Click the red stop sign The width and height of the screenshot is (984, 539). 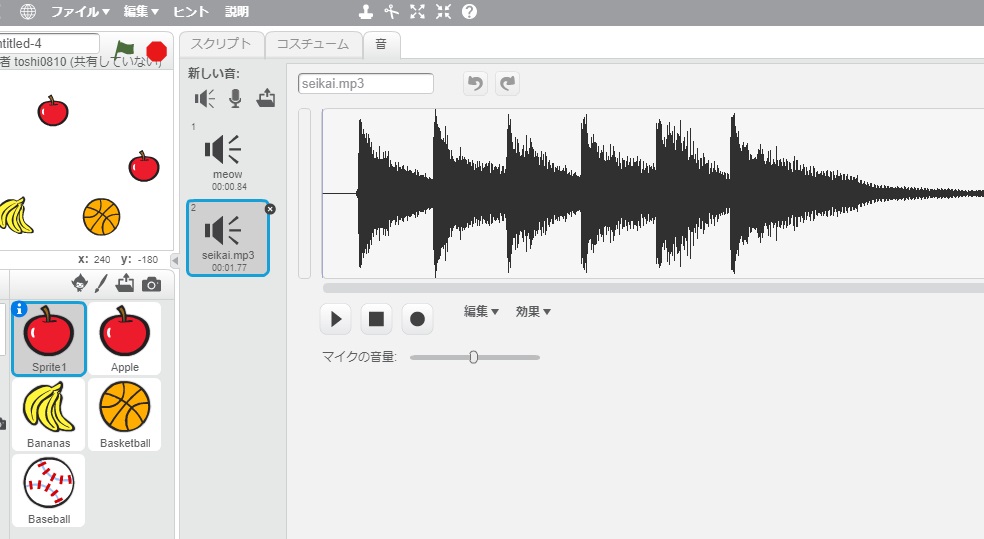click(156, 51)
